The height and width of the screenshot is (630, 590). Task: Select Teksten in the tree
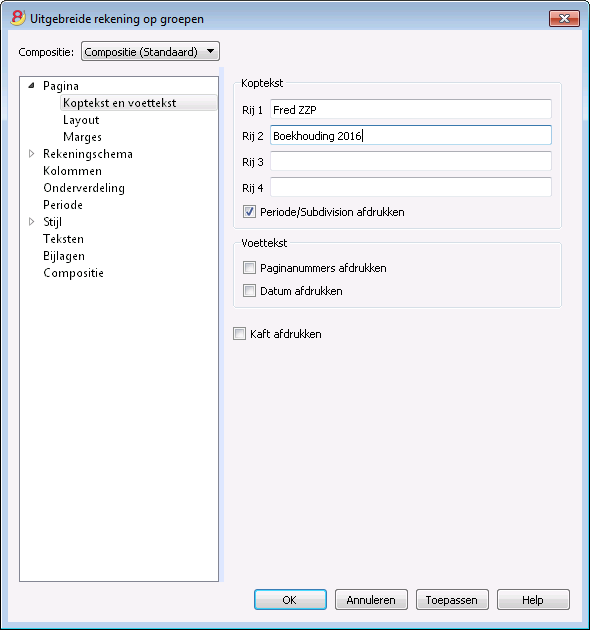[x=64, y=239]
